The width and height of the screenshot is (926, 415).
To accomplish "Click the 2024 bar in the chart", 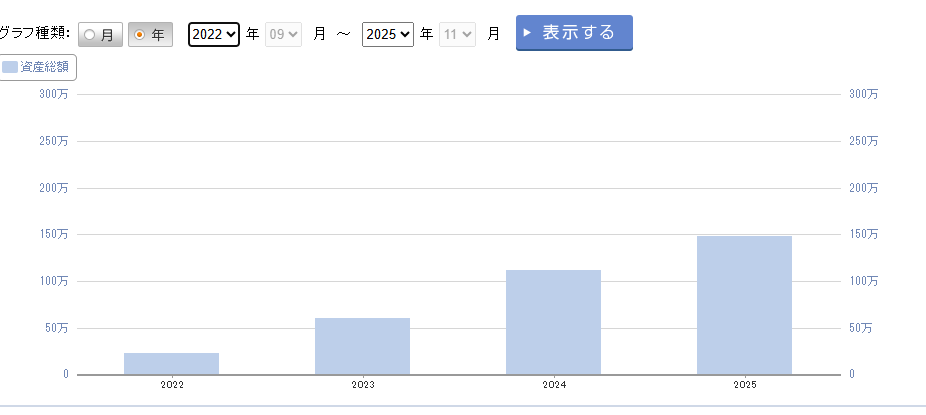I will tap(553, 322).
